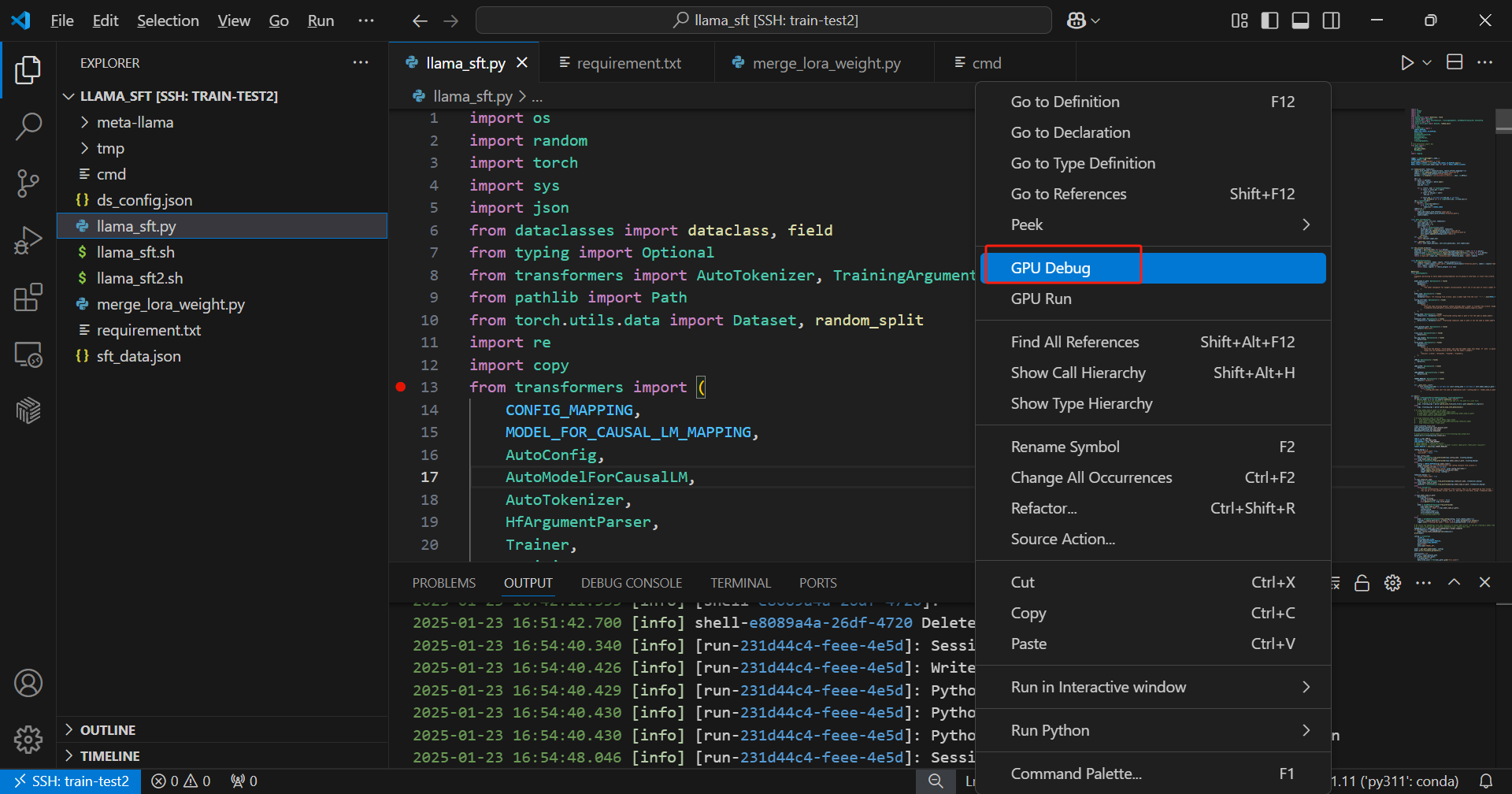The height and width of the screenshot is (794, 1512).
Task: Expand the meta-llama folder
Action: click(x=135, y=122)
